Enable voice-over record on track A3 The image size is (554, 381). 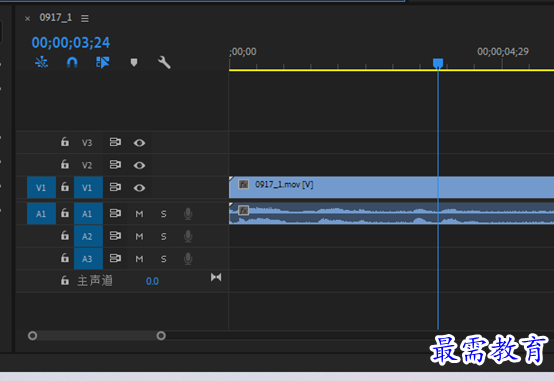[x=188, y=259]
